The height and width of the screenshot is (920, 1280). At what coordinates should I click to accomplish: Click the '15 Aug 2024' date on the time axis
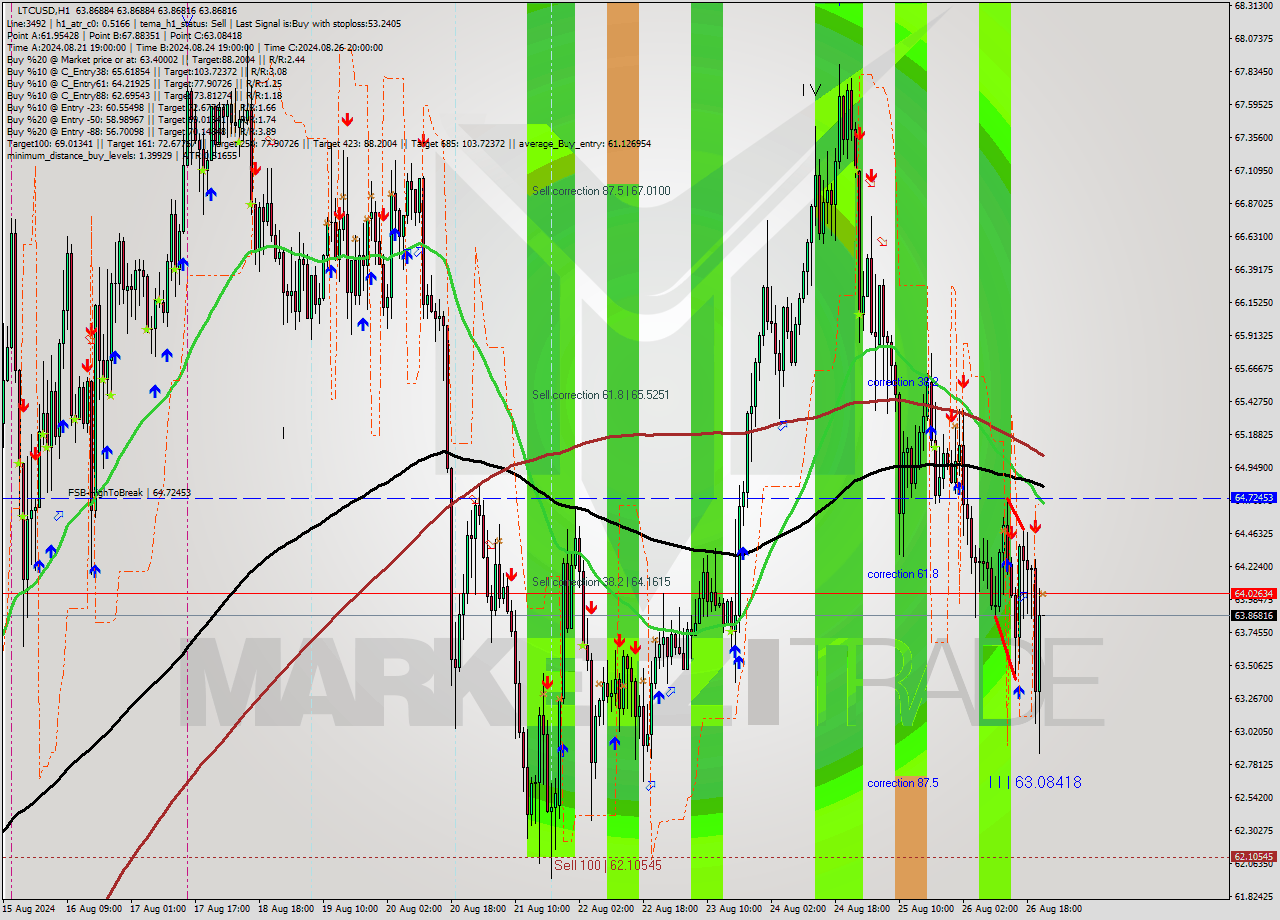point(30,909)
